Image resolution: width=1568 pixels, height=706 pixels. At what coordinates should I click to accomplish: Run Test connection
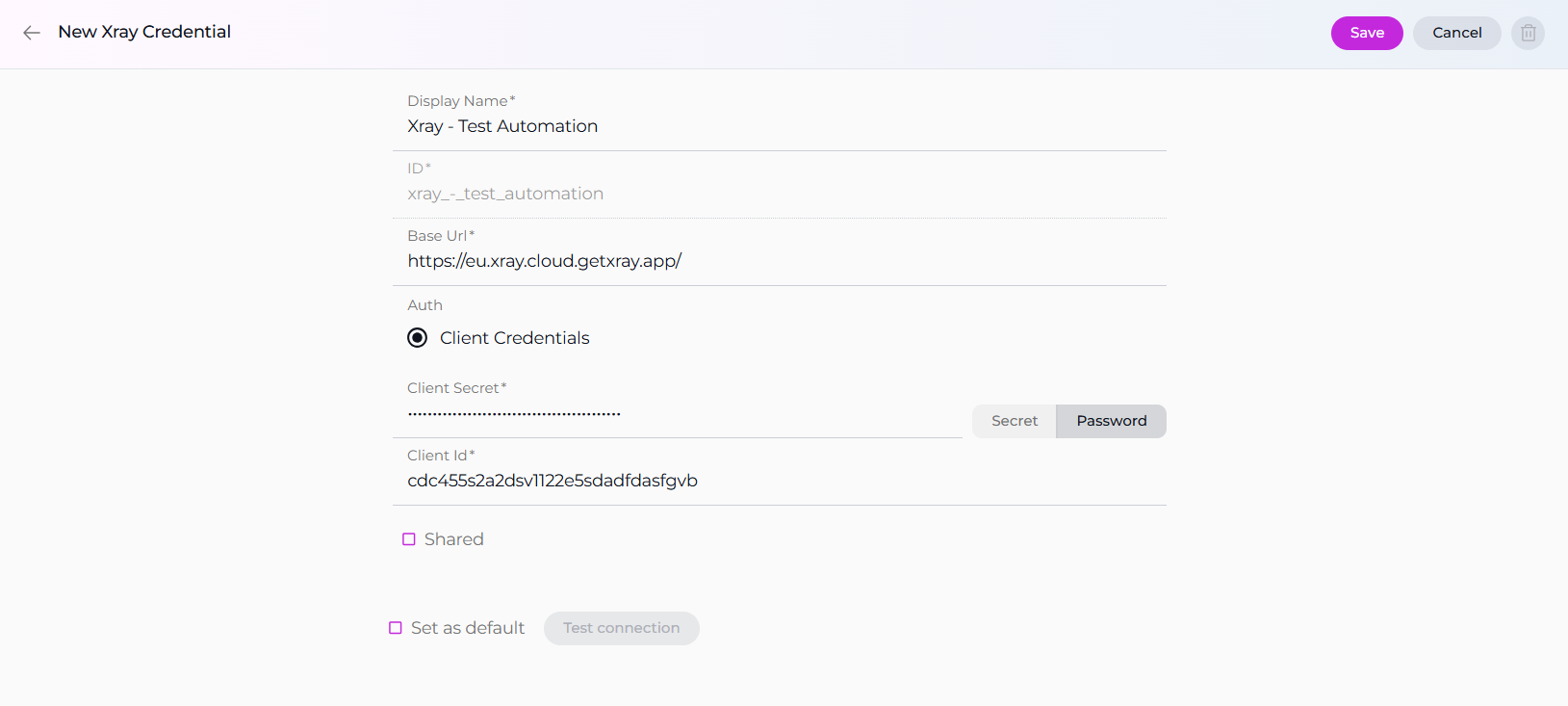pyautogui.click(x=621, y=628)
